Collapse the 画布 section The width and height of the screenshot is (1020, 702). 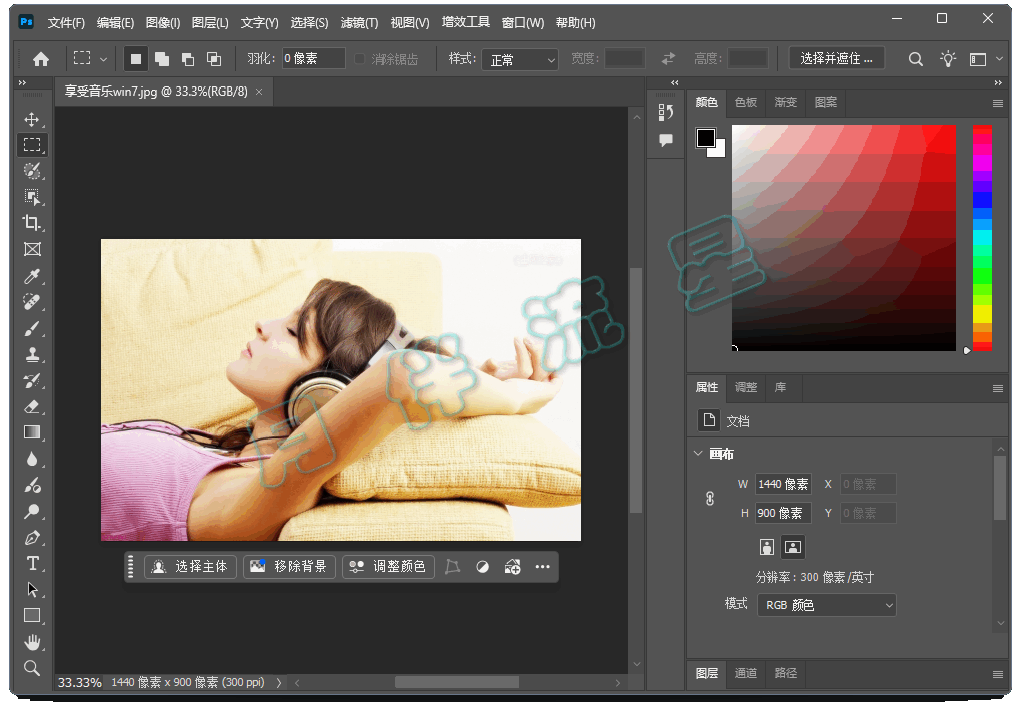coord(698,454)
